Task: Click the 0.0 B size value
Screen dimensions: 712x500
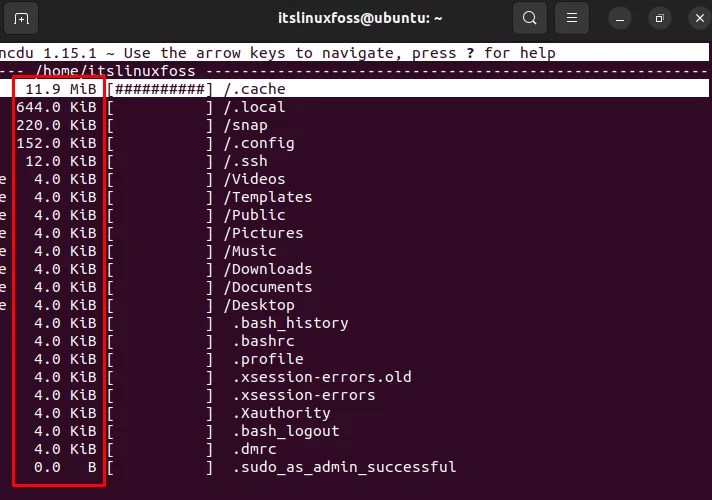Action: coord(65,467)
